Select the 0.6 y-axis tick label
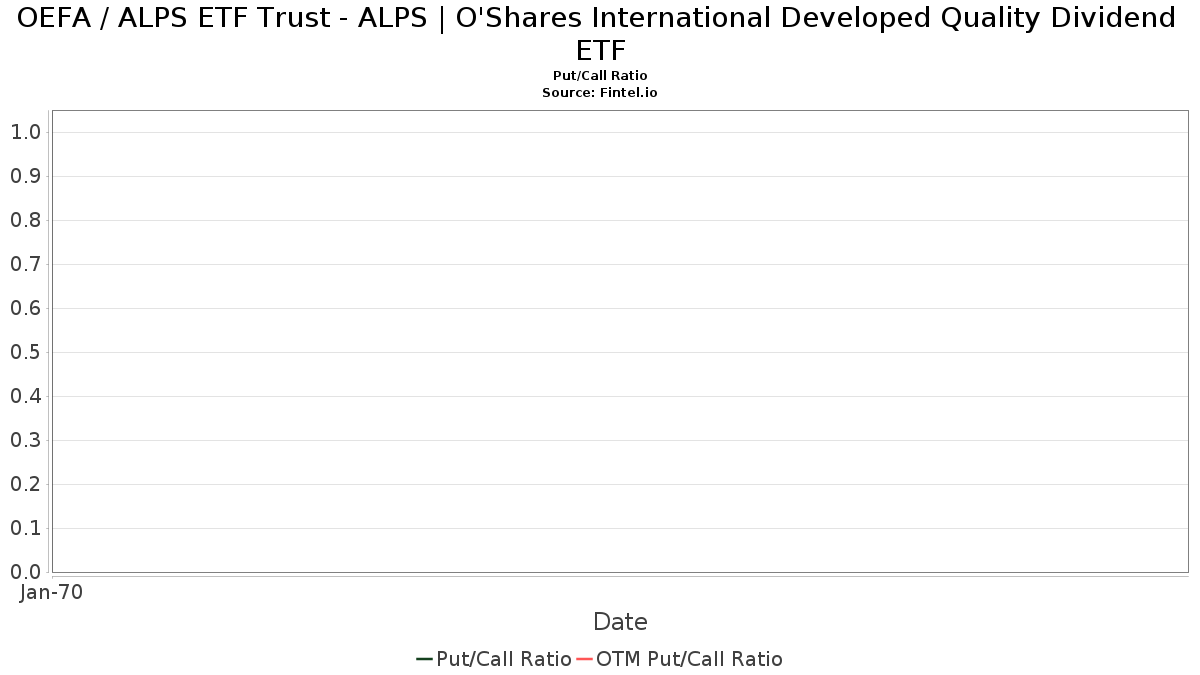Screen dimensions: 1200x675 tap(25, 308)
